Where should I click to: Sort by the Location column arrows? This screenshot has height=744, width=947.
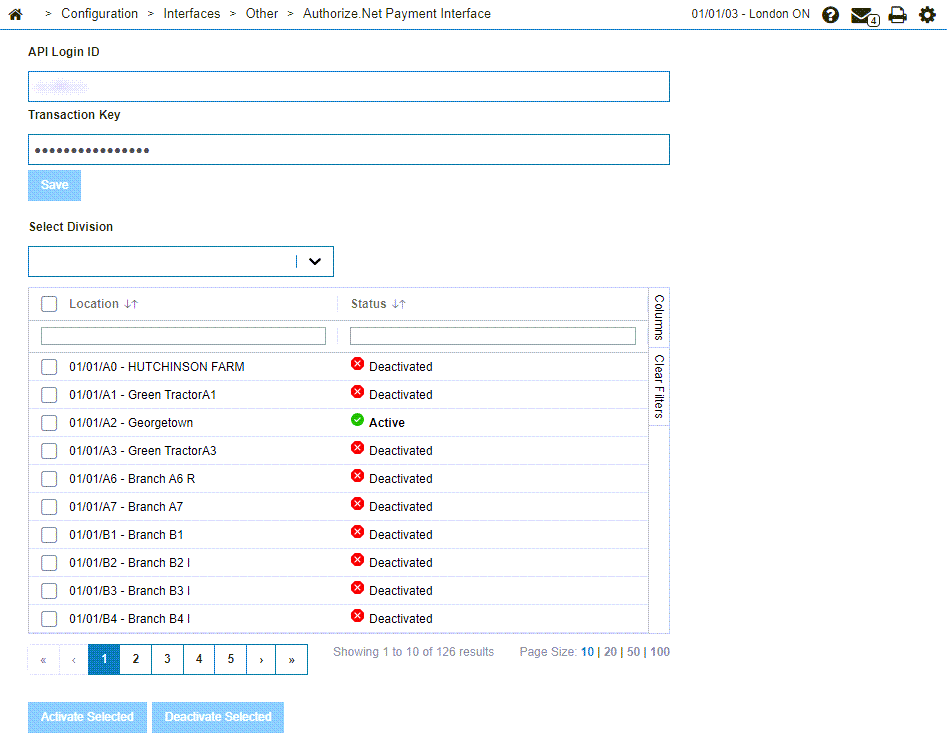(x=131, y=304)
